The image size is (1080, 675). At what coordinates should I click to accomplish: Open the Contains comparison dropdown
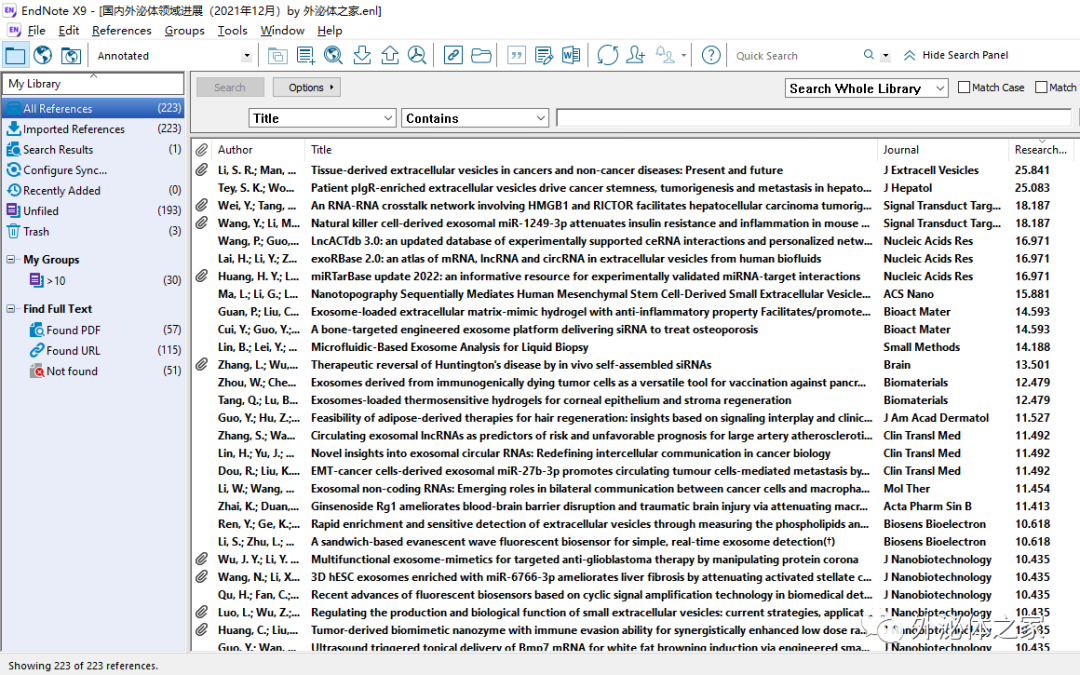[x=475, y=118]
